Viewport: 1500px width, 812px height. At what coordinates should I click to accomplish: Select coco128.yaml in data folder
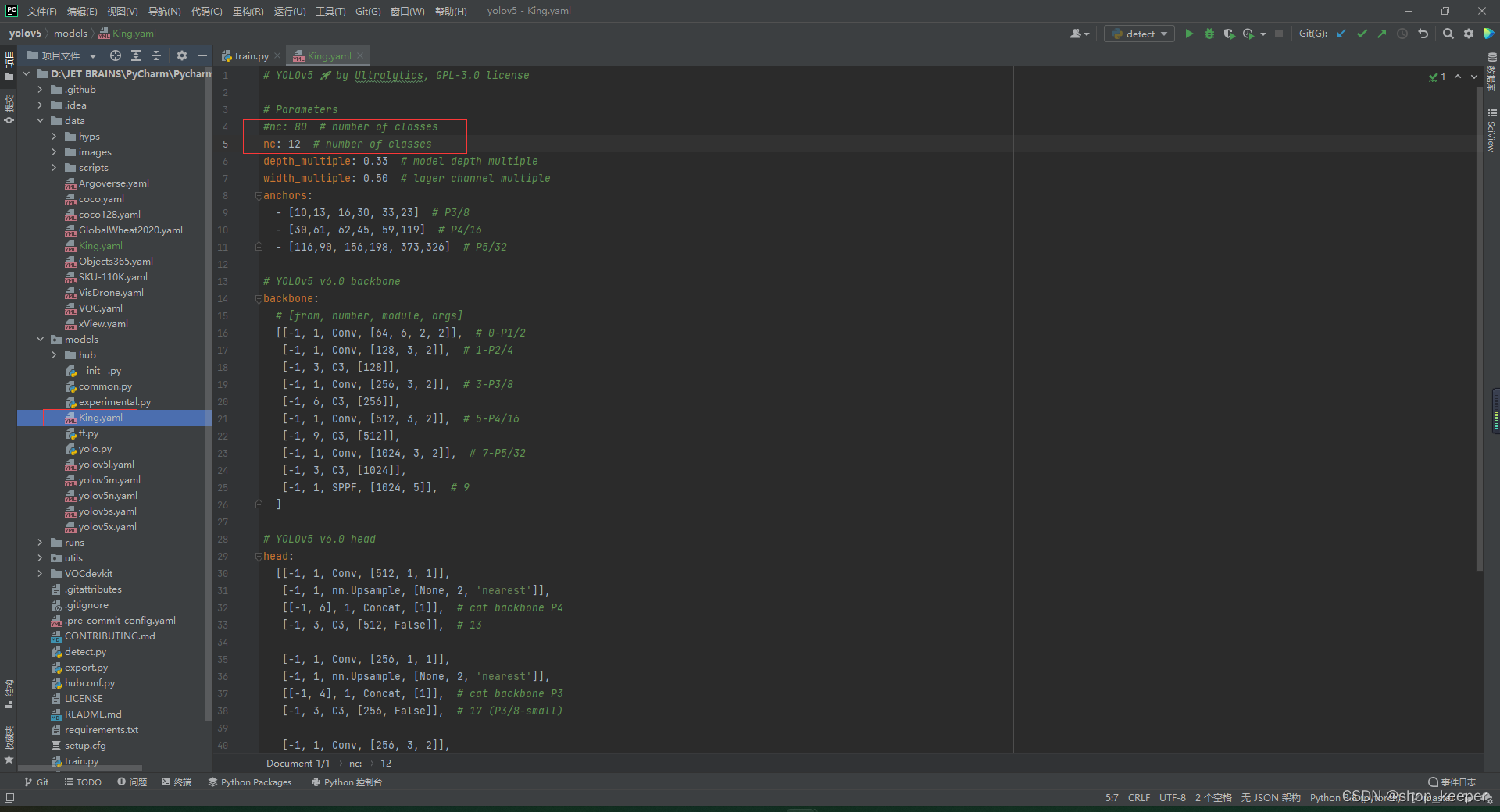pos(109,215)
